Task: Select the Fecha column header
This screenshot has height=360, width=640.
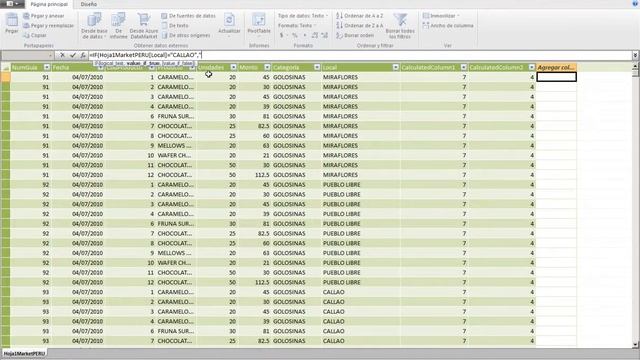Action: pyautogui.click(x=78, y=67)
